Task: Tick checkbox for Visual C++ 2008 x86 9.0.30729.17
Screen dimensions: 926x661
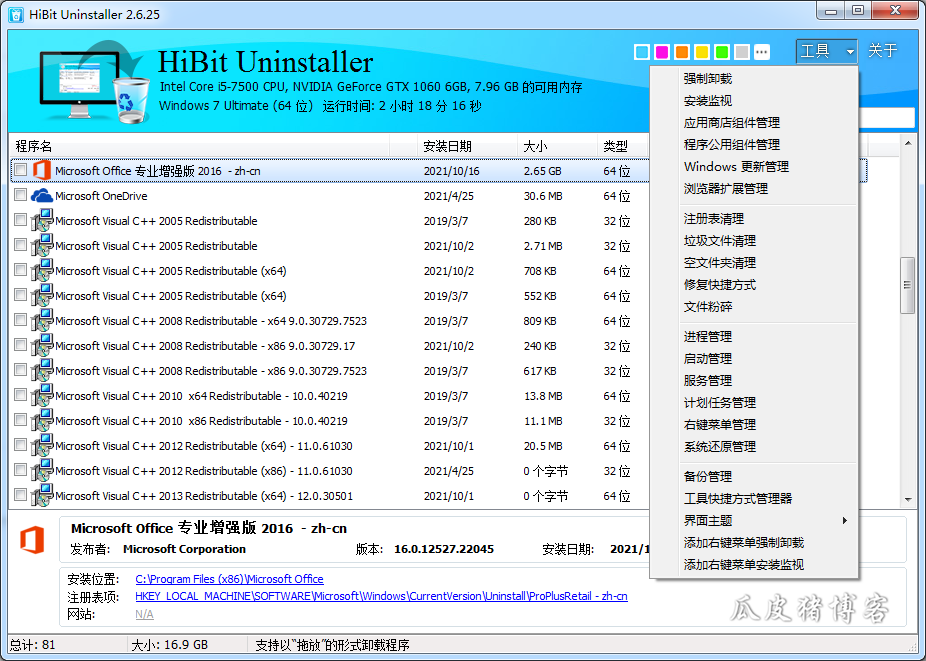Action: [x=21, y=345]
